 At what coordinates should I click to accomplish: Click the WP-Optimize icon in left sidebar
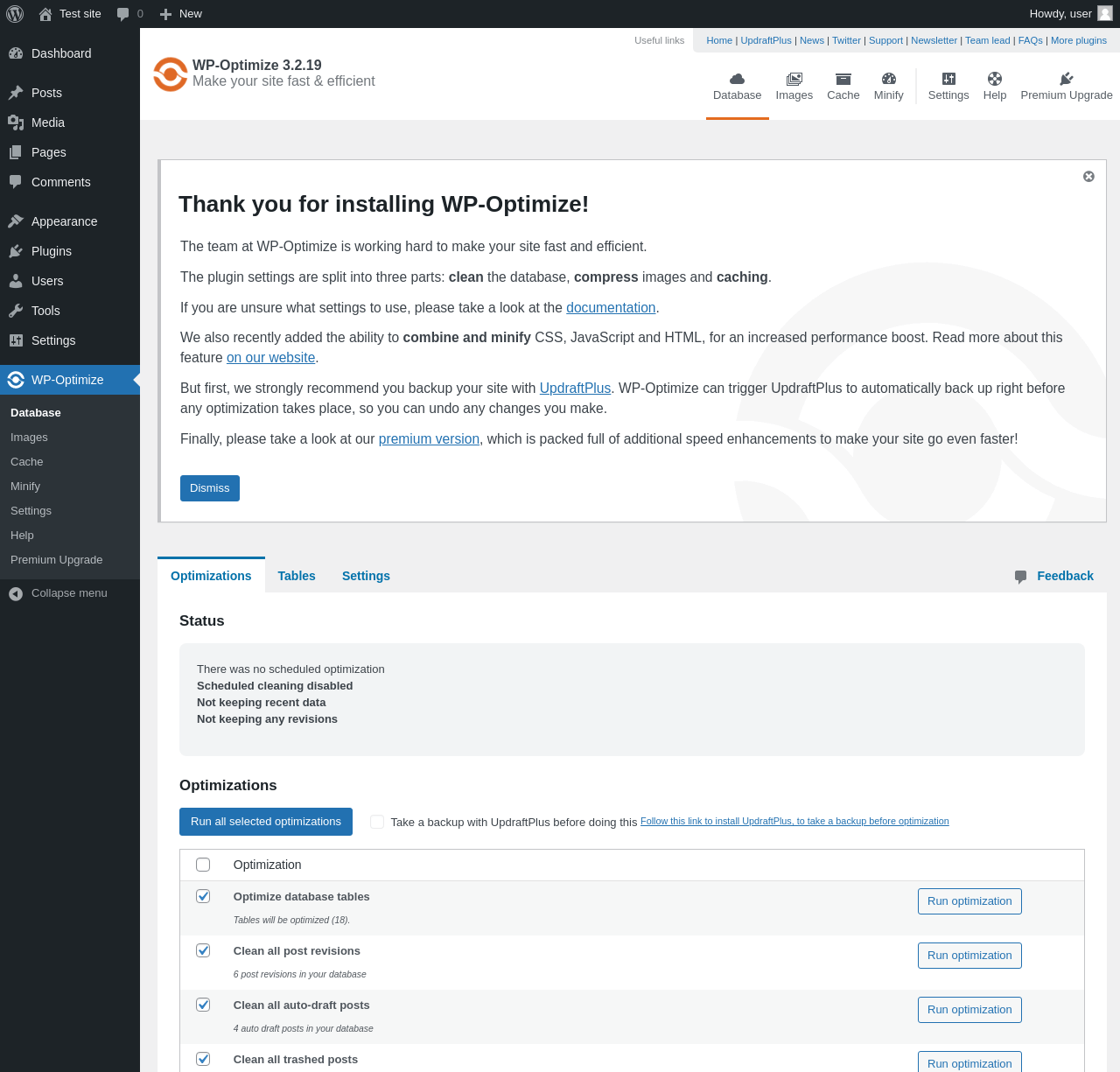16,380
